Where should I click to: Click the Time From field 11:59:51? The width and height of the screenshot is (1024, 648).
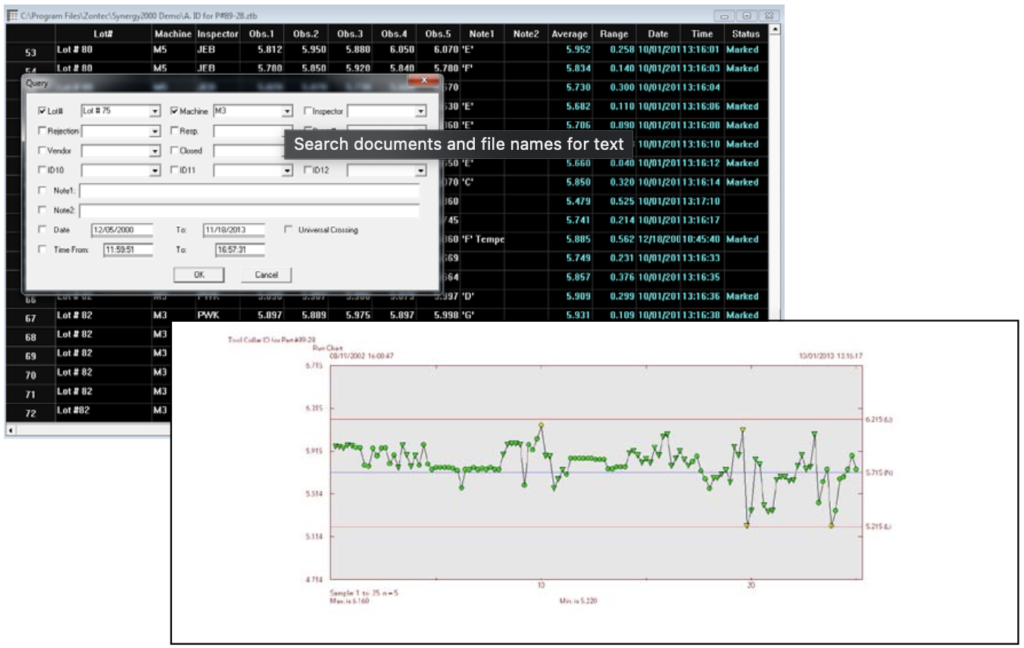[128, 250]
